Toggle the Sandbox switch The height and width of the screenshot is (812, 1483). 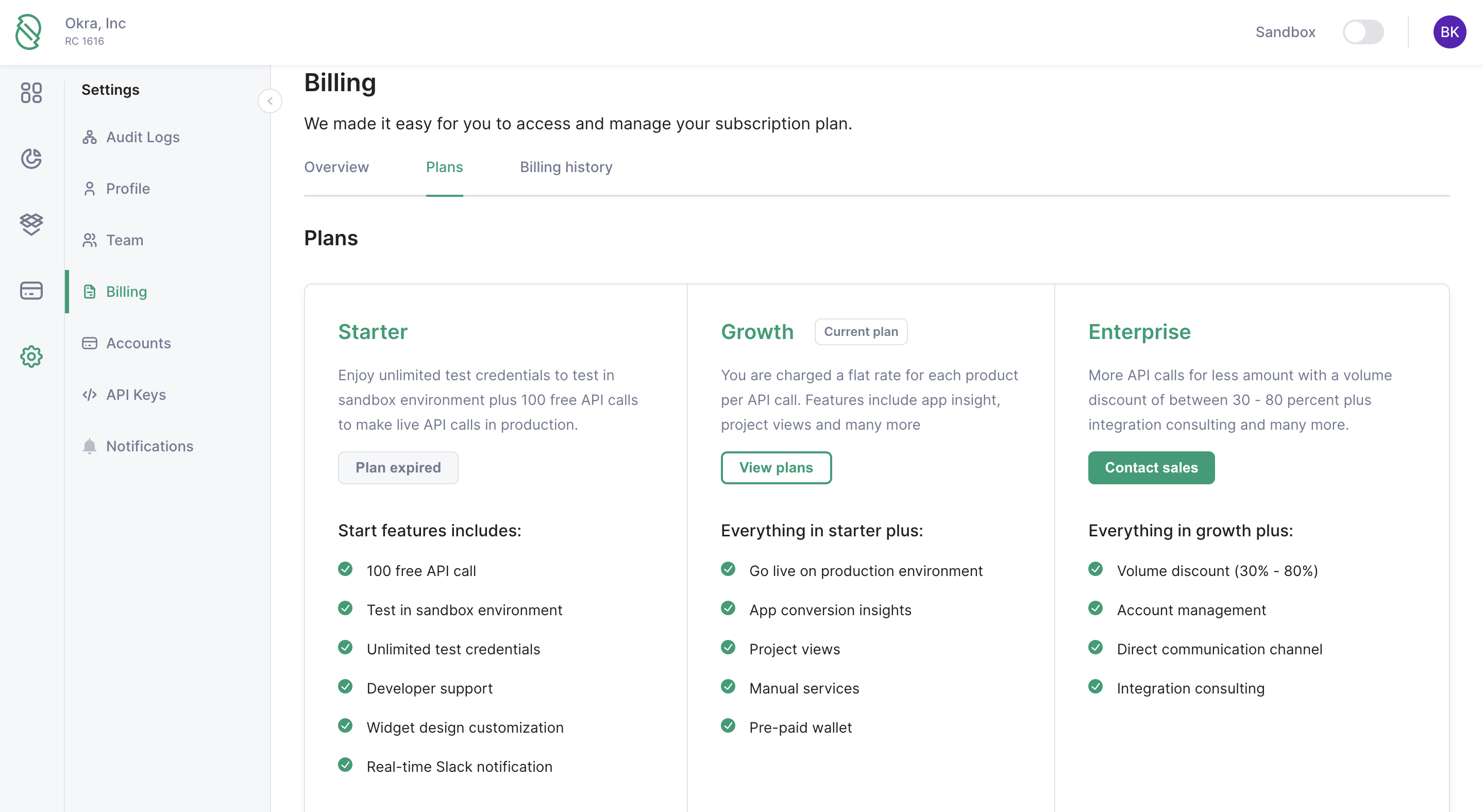pos(1362,32)
